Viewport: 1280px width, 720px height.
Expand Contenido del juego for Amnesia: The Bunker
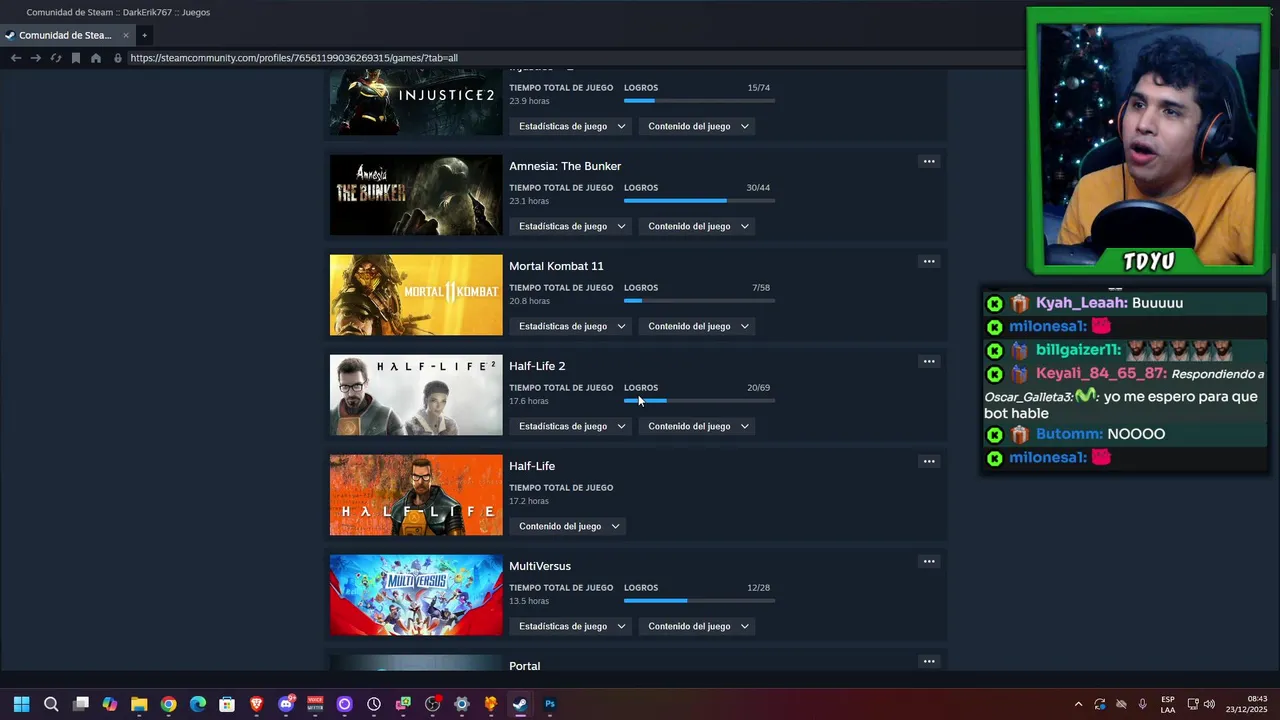698,226
